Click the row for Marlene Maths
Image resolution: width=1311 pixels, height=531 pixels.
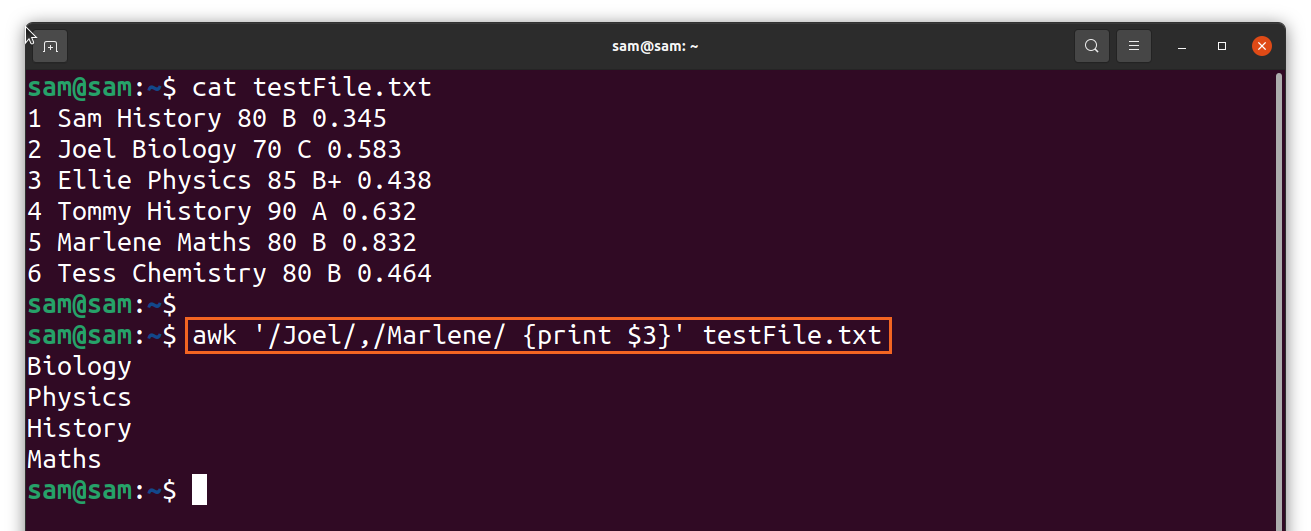(x=222, y=243)
